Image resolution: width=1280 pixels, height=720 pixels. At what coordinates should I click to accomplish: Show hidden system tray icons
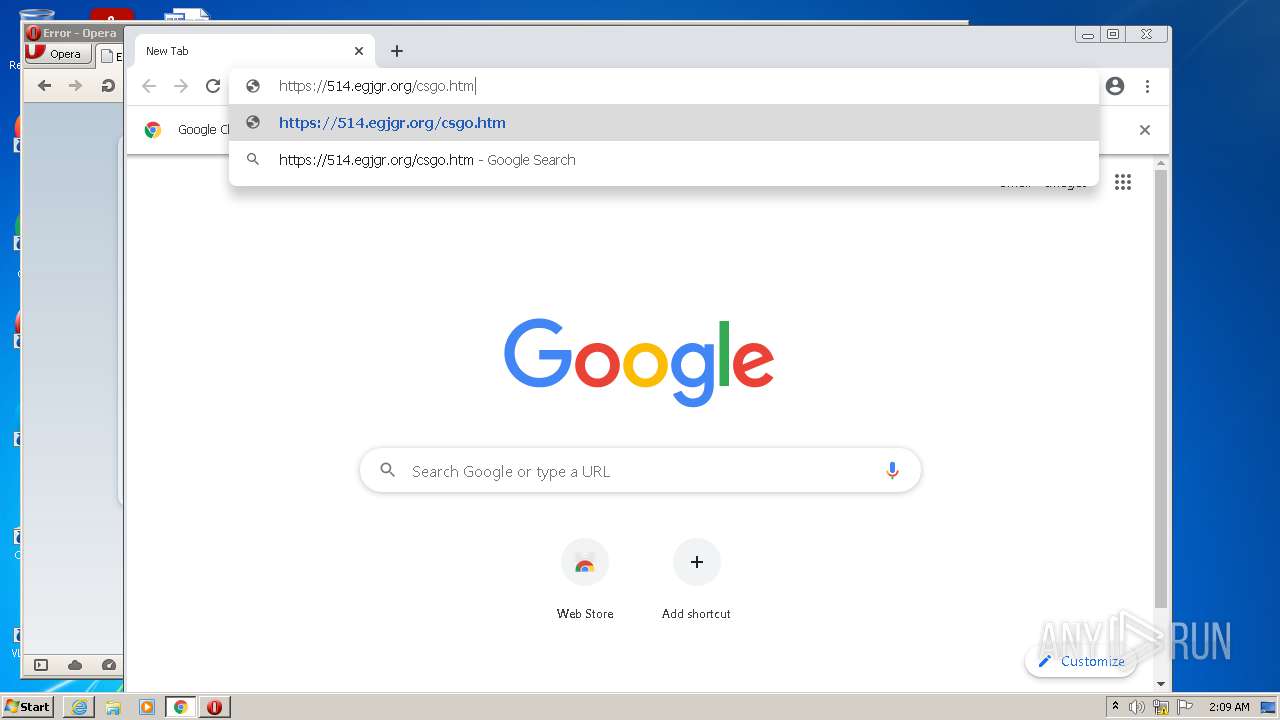click(1116, 707)
